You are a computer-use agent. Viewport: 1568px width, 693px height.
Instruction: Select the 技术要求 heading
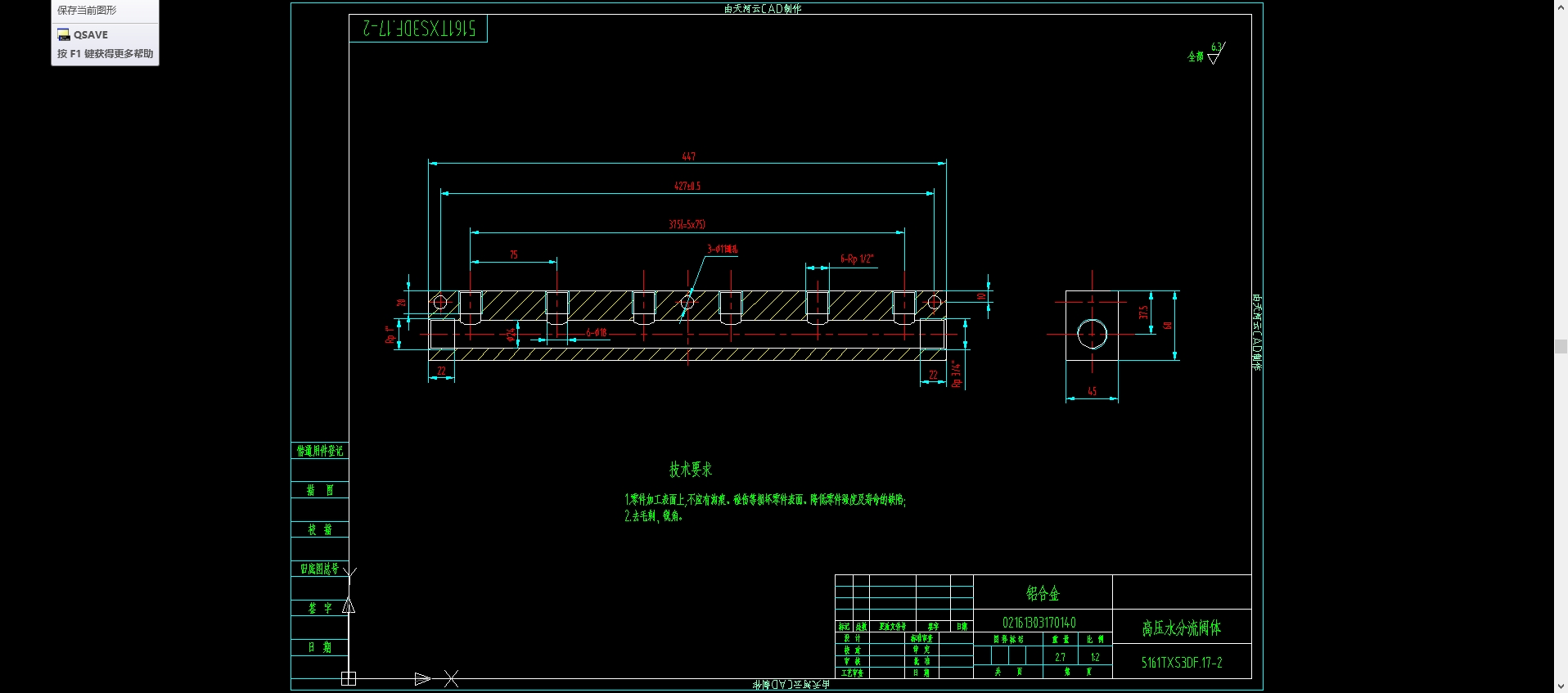click(691, 470)
